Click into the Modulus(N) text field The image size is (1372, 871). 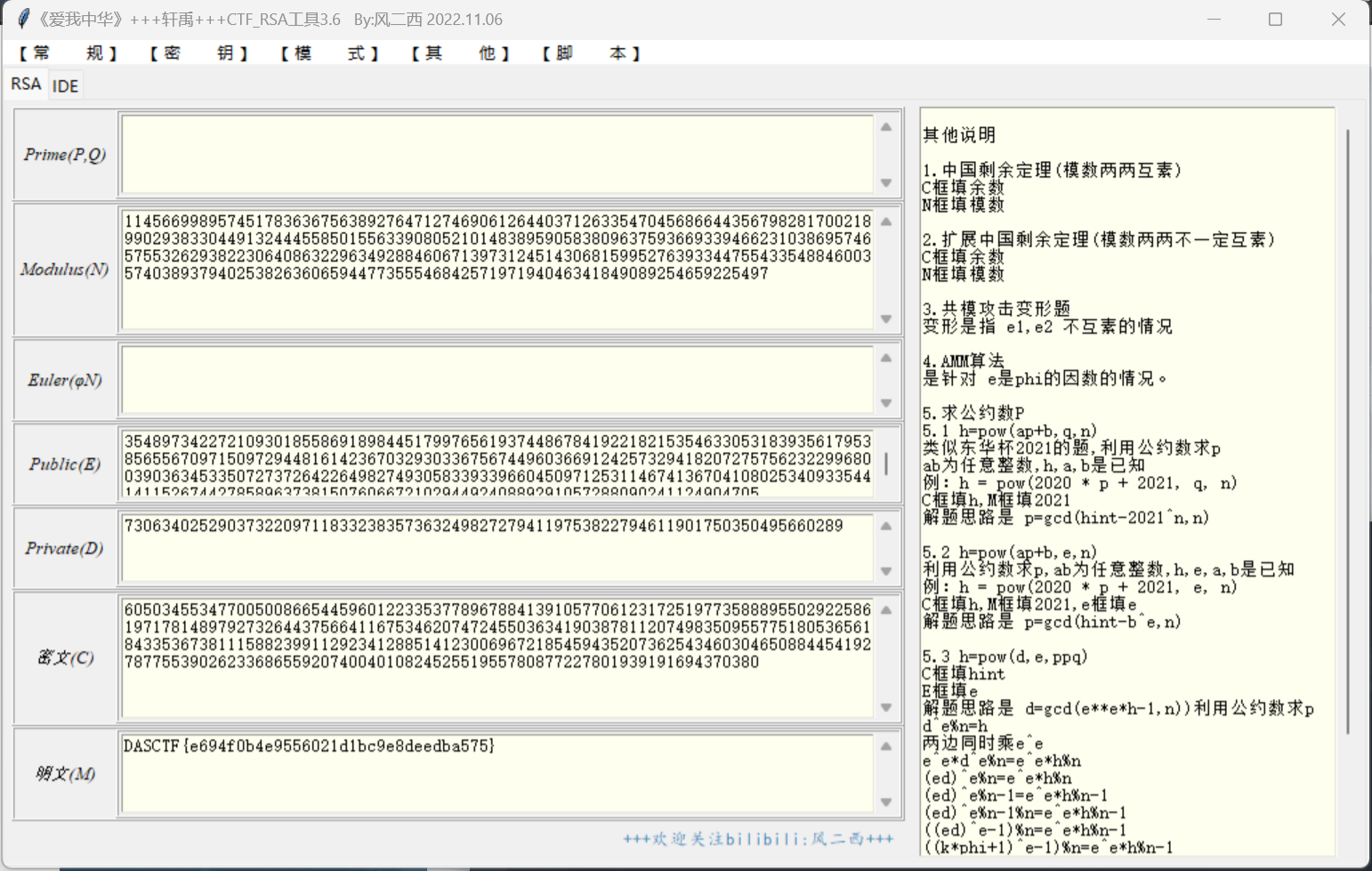(x=498, y=270)
